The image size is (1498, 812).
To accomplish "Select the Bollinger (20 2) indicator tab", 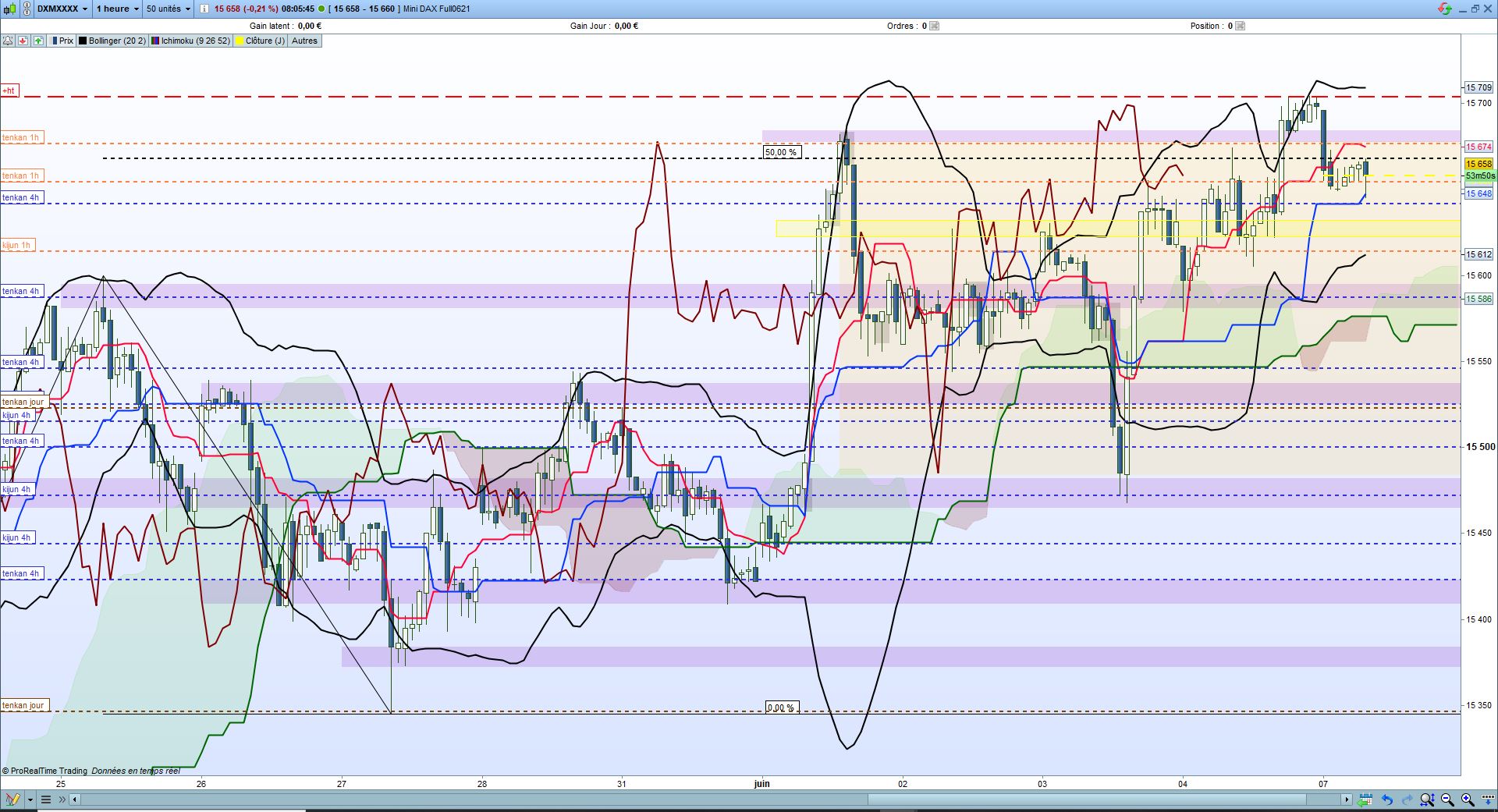I will 112,41.
